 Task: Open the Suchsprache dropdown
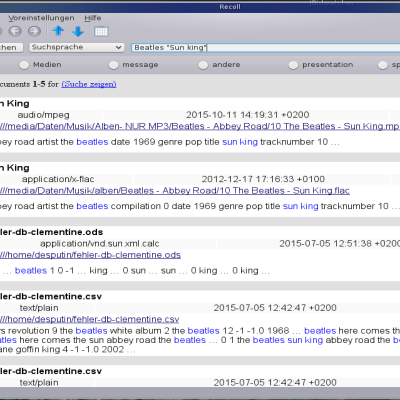click(x=76, y=47)
